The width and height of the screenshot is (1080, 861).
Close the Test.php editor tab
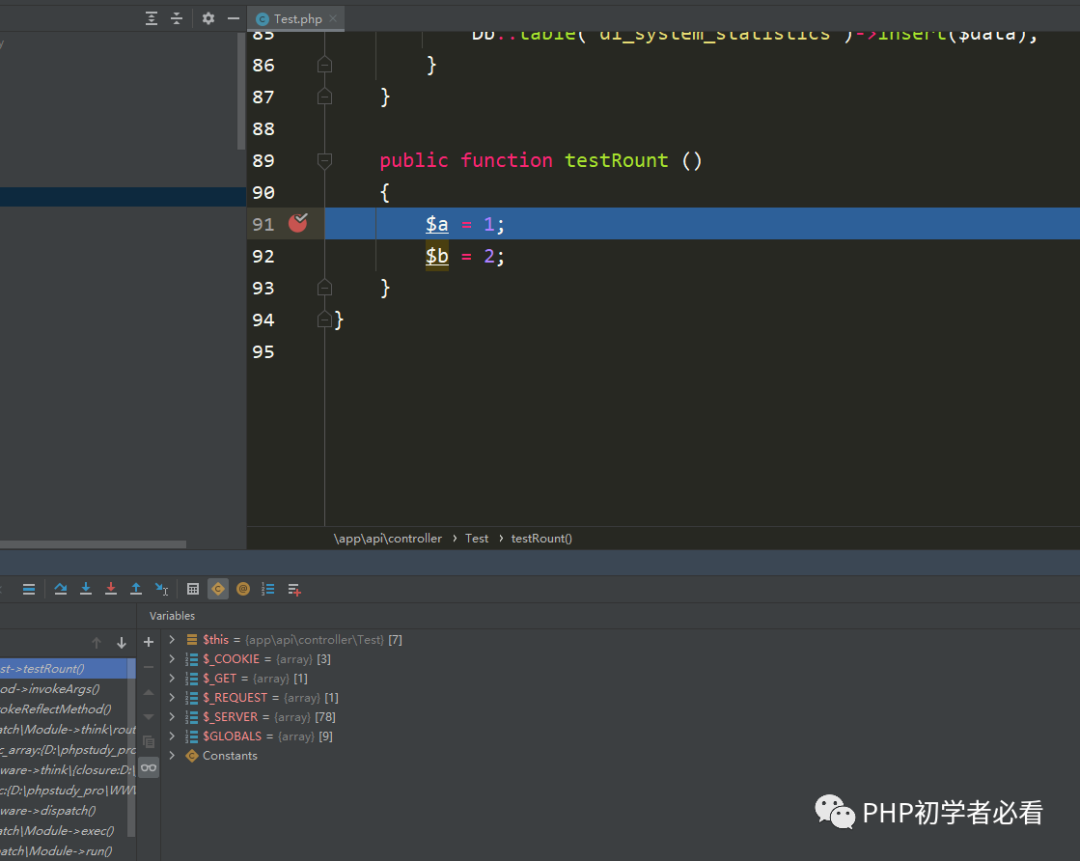point(333,19)
